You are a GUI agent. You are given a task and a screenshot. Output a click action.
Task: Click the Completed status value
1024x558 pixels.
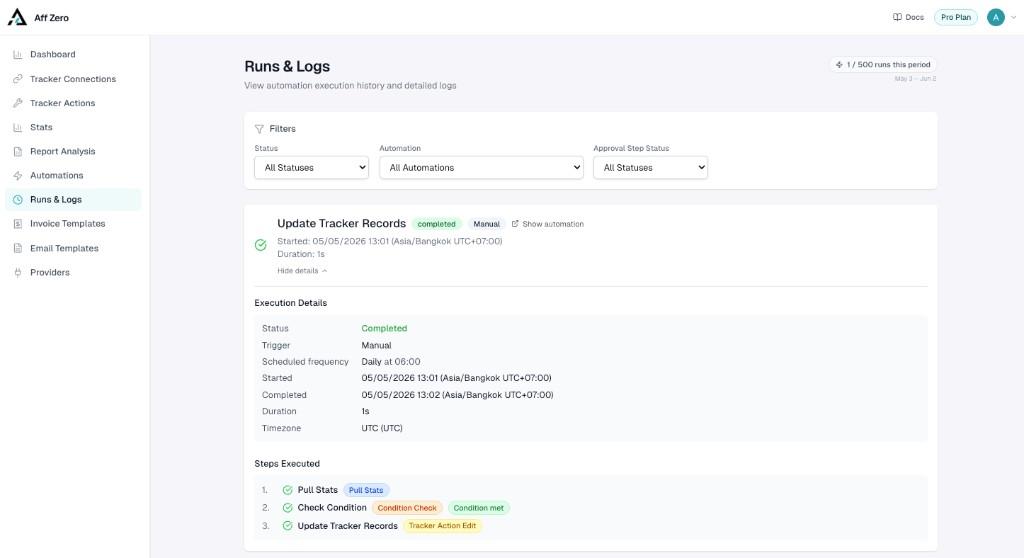pyautogui.click(x=384, y=329)
